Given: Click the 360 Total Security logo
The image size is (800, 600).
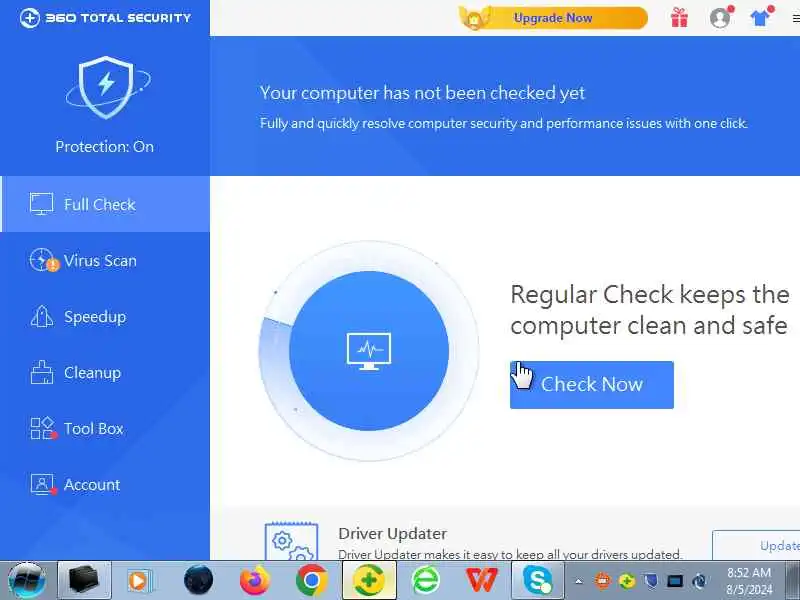Looking at the screenshot, I should pos(106,18).
